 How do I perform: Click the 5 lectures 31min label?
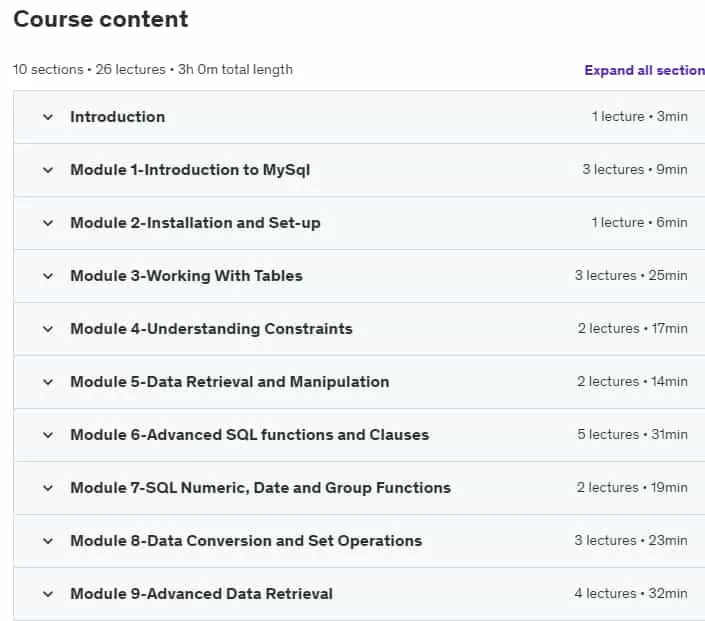(x=632, y=434)
